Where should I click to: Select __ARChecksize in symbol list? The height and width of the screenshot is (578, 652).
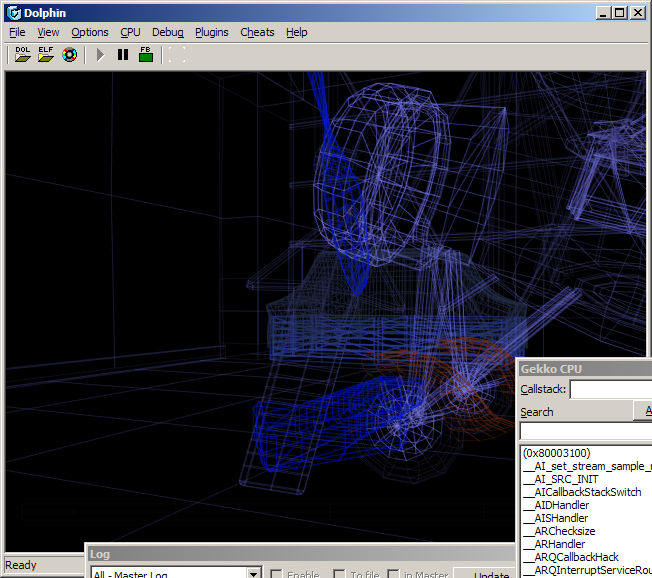(x=558, y=531)
